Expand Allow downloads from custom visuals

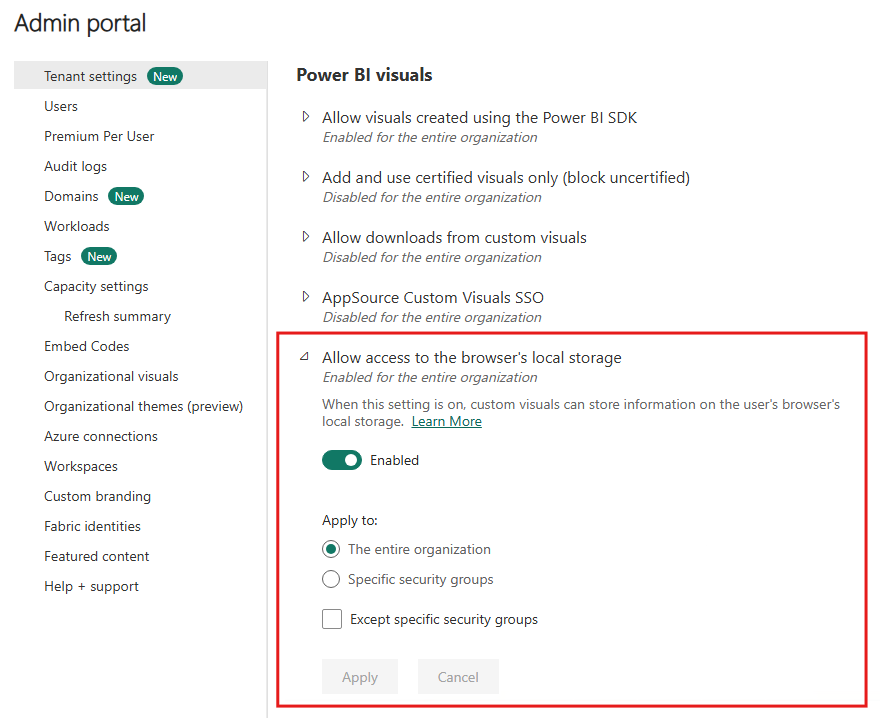click(x=306, y=237)
